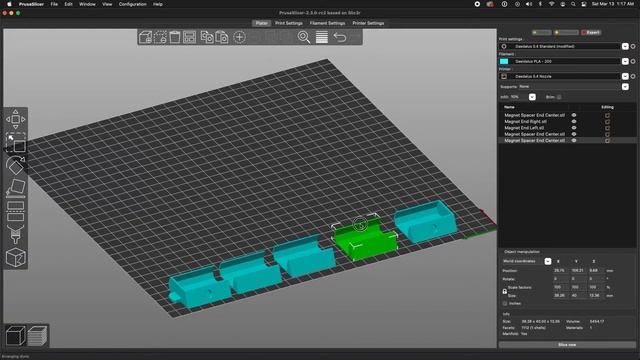Select the Scale gizmo tool

click(16, 143)
